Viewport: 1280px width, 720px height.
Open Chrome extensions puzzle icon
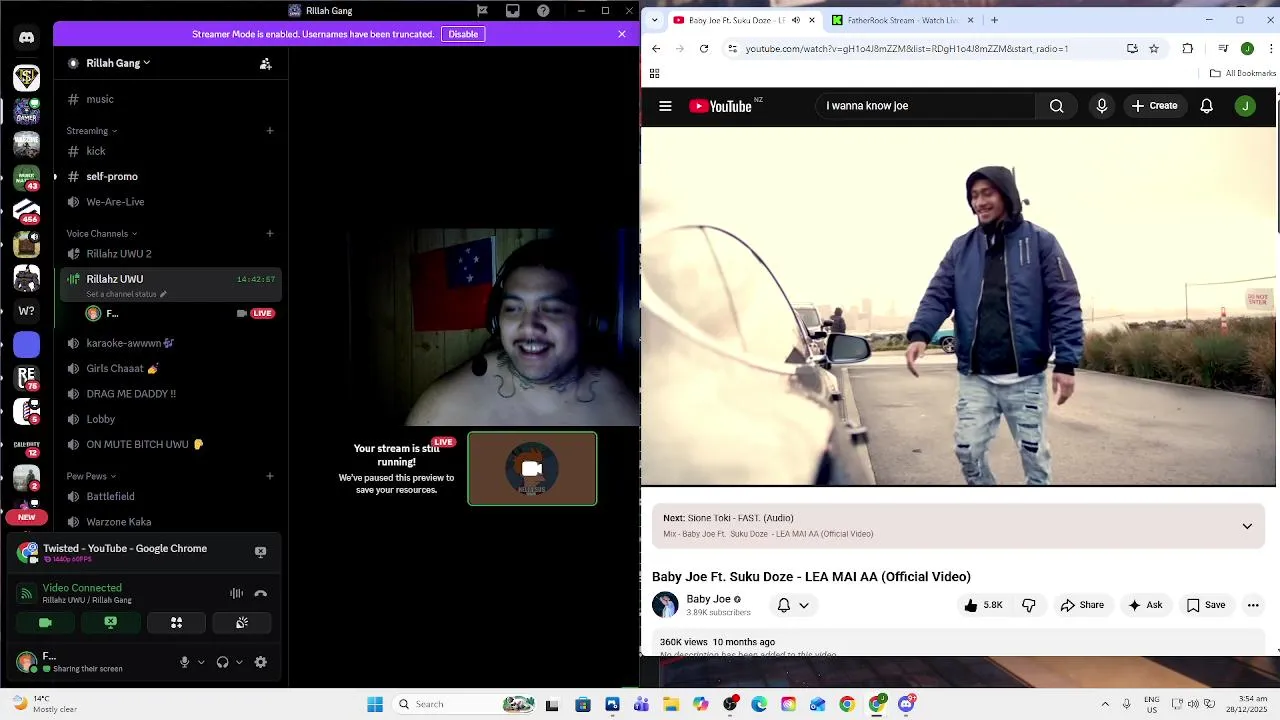[1188, 49]
